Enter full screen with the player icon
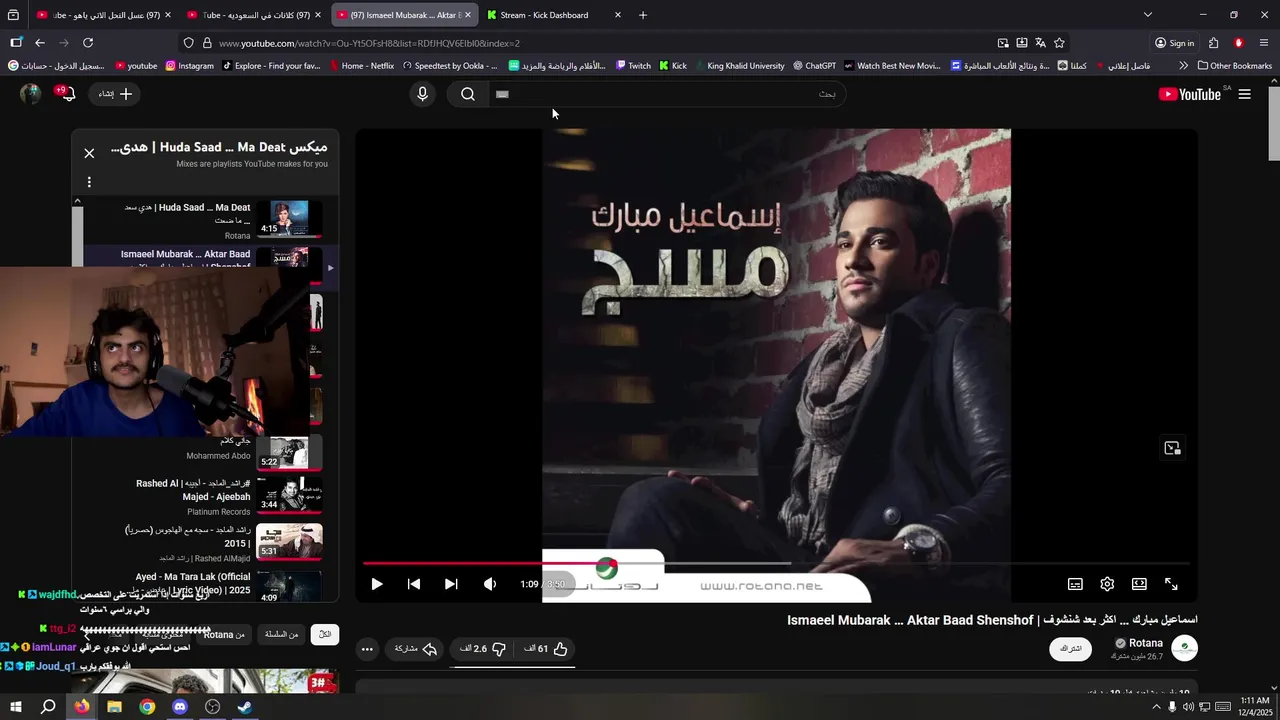Screen dimensions: 1280x720 coord(1171,584)
